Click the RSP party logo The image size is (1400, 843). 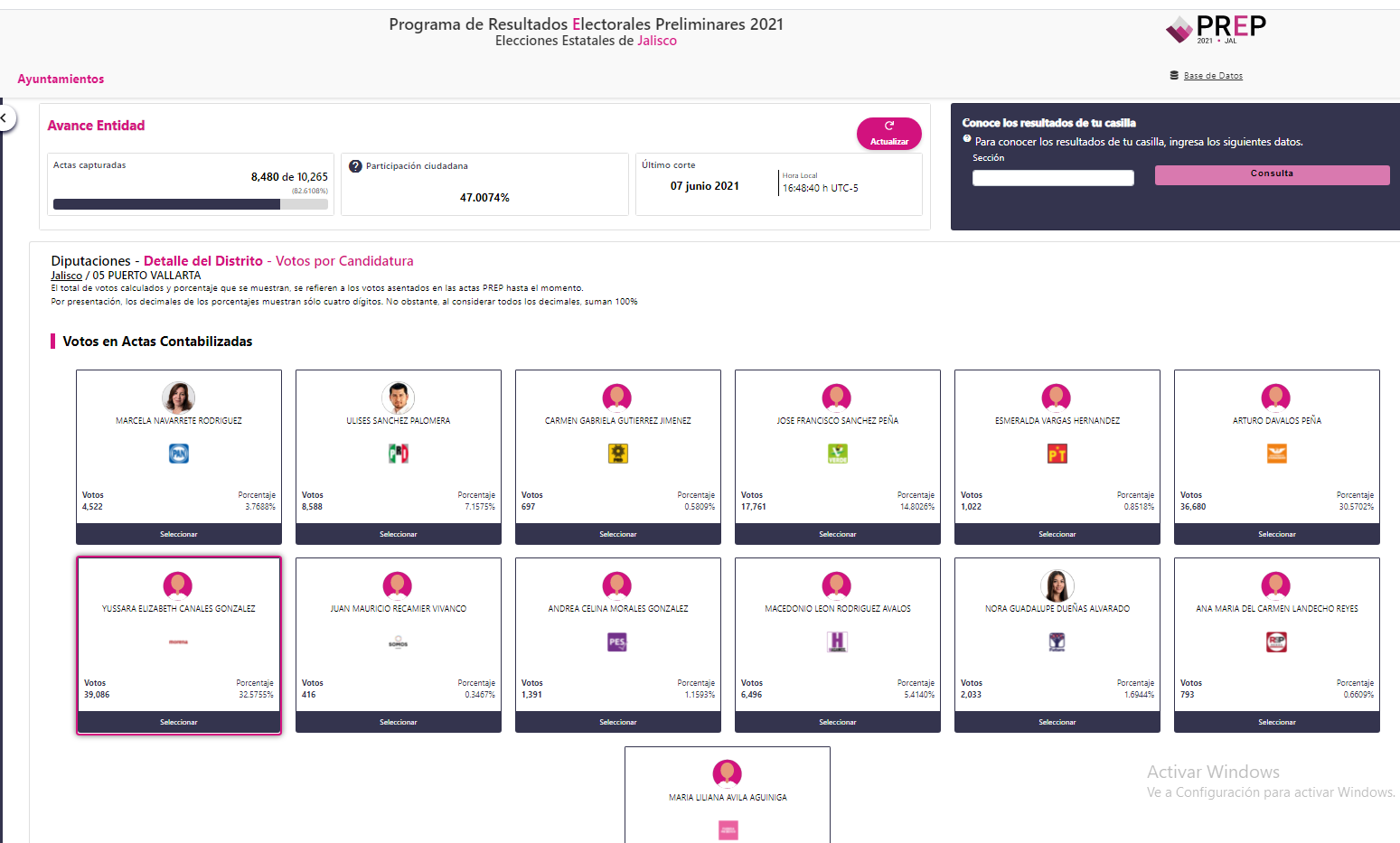tap(1277, 642)
